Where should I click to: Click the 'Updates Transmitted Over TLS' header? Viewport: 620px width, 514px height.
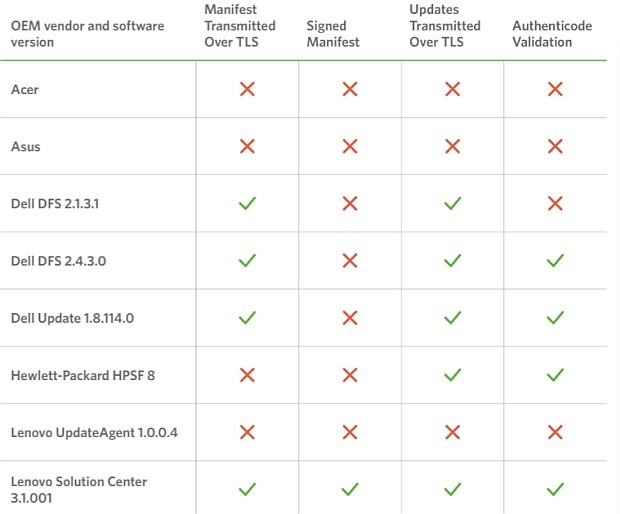coord(445,26)
